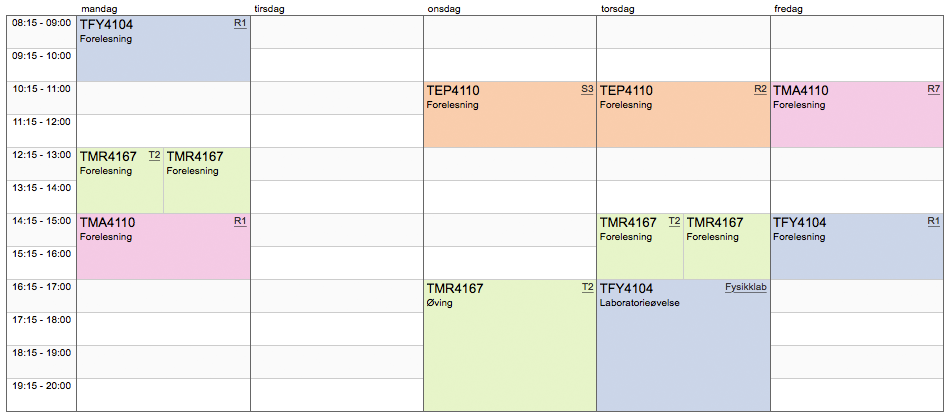The image size is (950, 418).
Task: Open the Fysikklab room link
Action: coord(745,287)
